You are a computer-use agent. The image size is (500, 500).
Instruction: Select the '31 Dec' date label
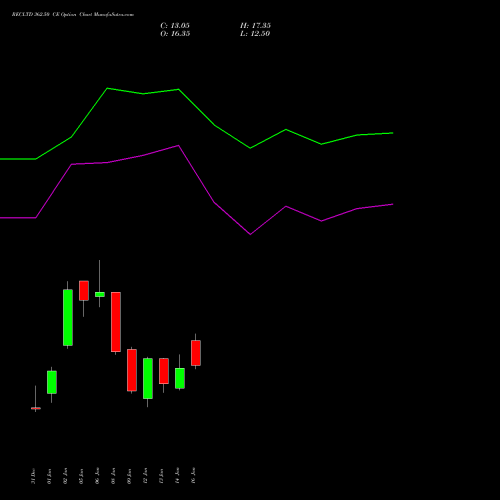point(33,476)
